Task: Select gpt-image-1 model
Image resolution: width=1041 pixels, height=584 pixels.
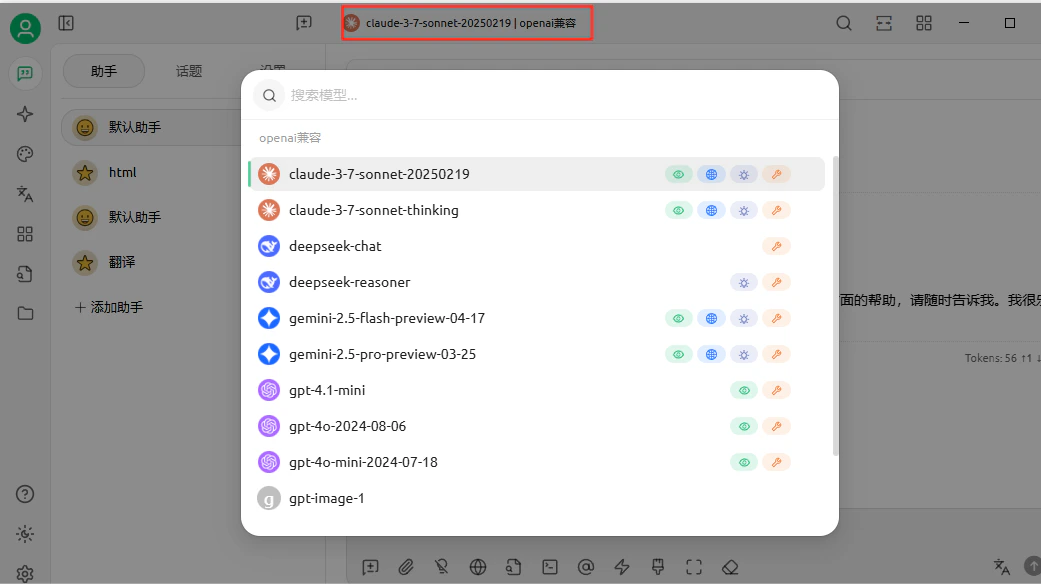Action: 536,498
